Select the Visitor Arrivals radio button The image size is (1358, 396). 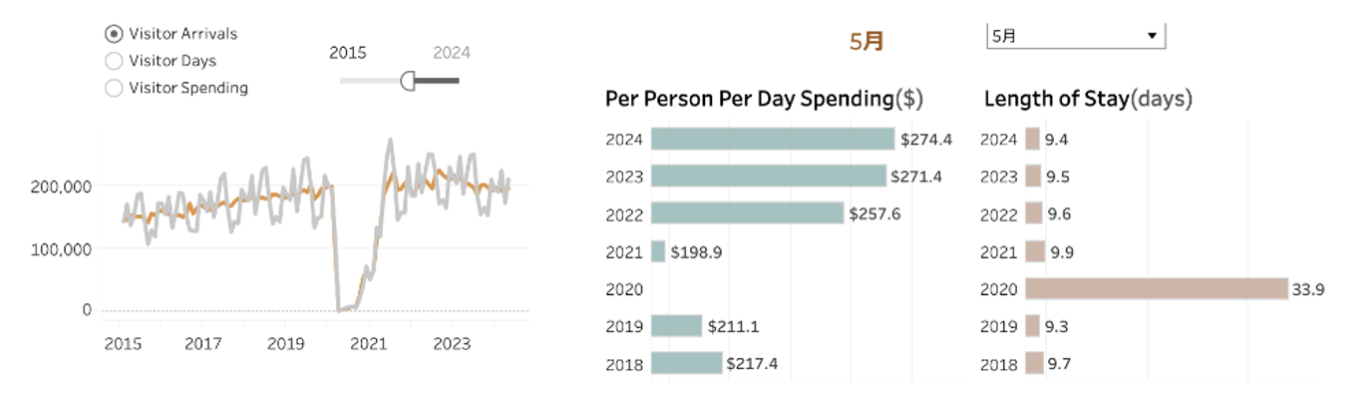114,33
